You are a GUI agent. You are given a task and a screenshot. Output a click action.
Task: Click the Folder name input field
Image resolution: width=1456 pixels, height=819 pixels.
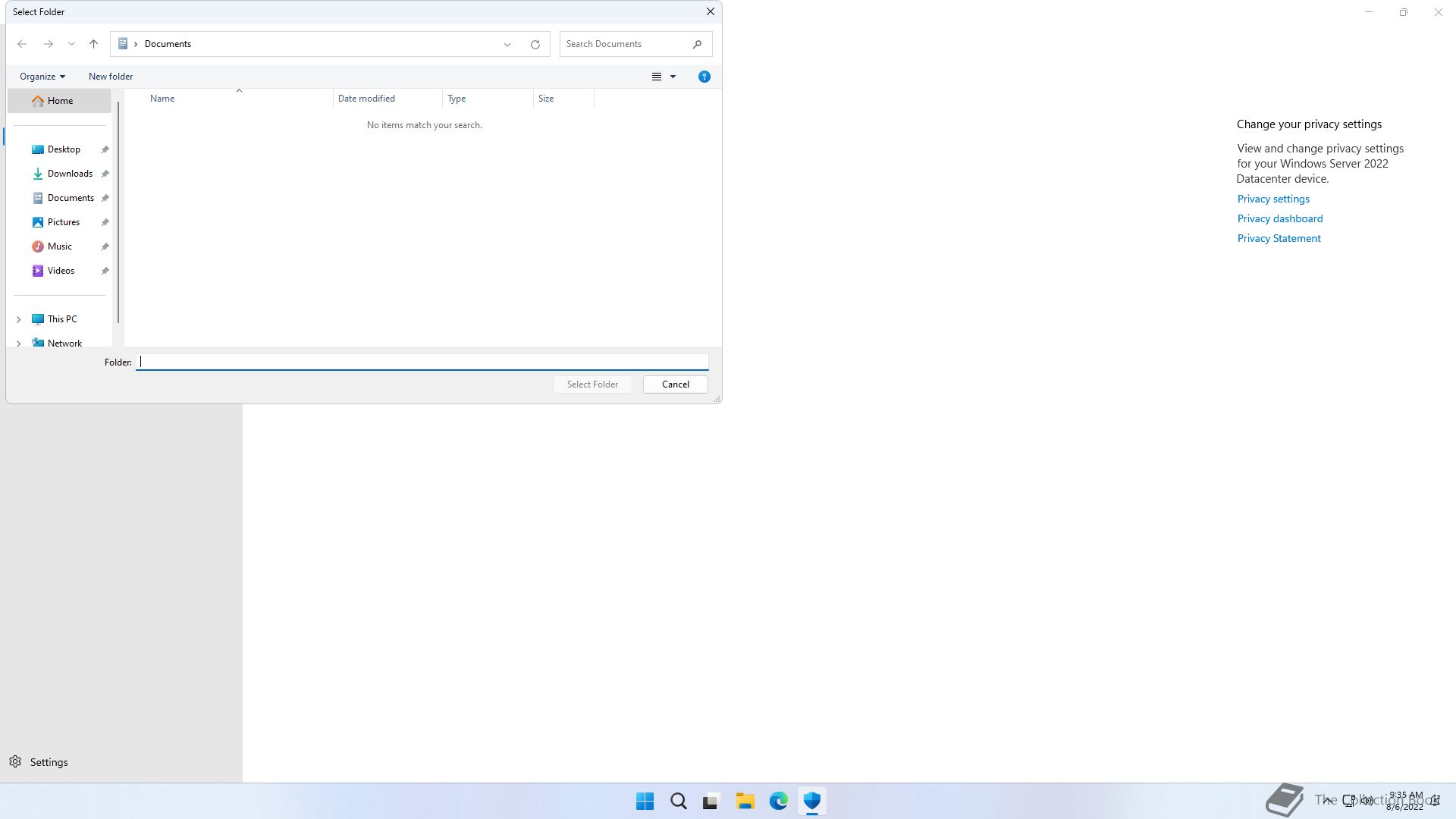[x=422, y=362]
